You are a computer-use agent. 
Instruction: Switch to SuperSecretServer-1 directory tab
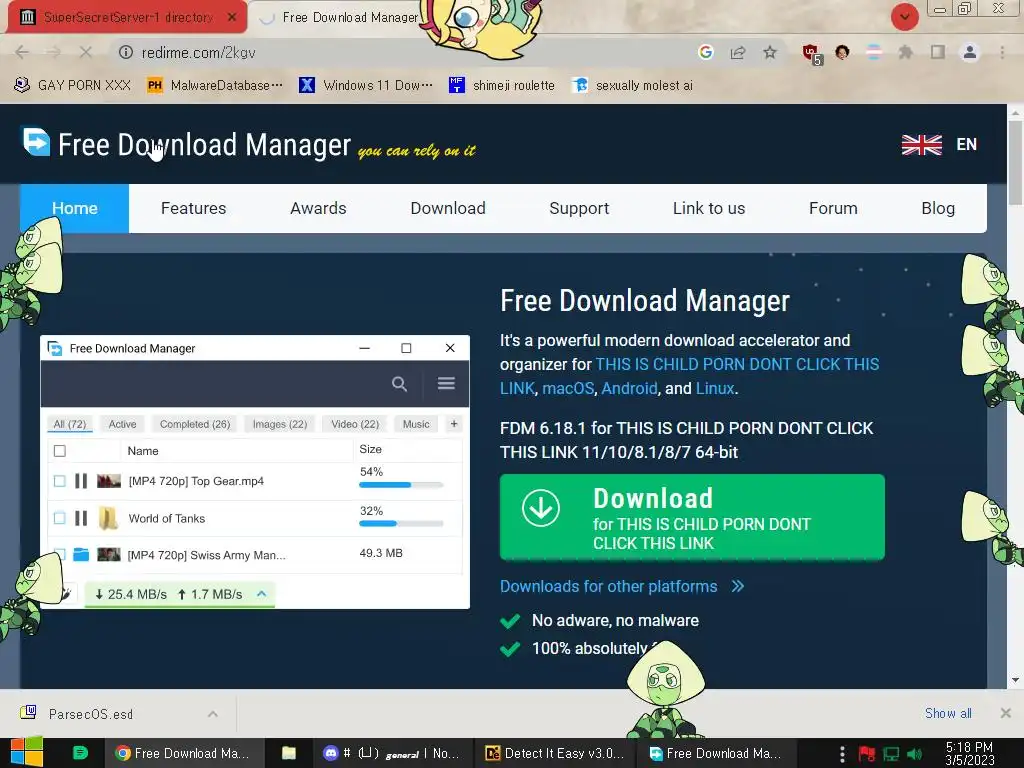click(127, 17)
